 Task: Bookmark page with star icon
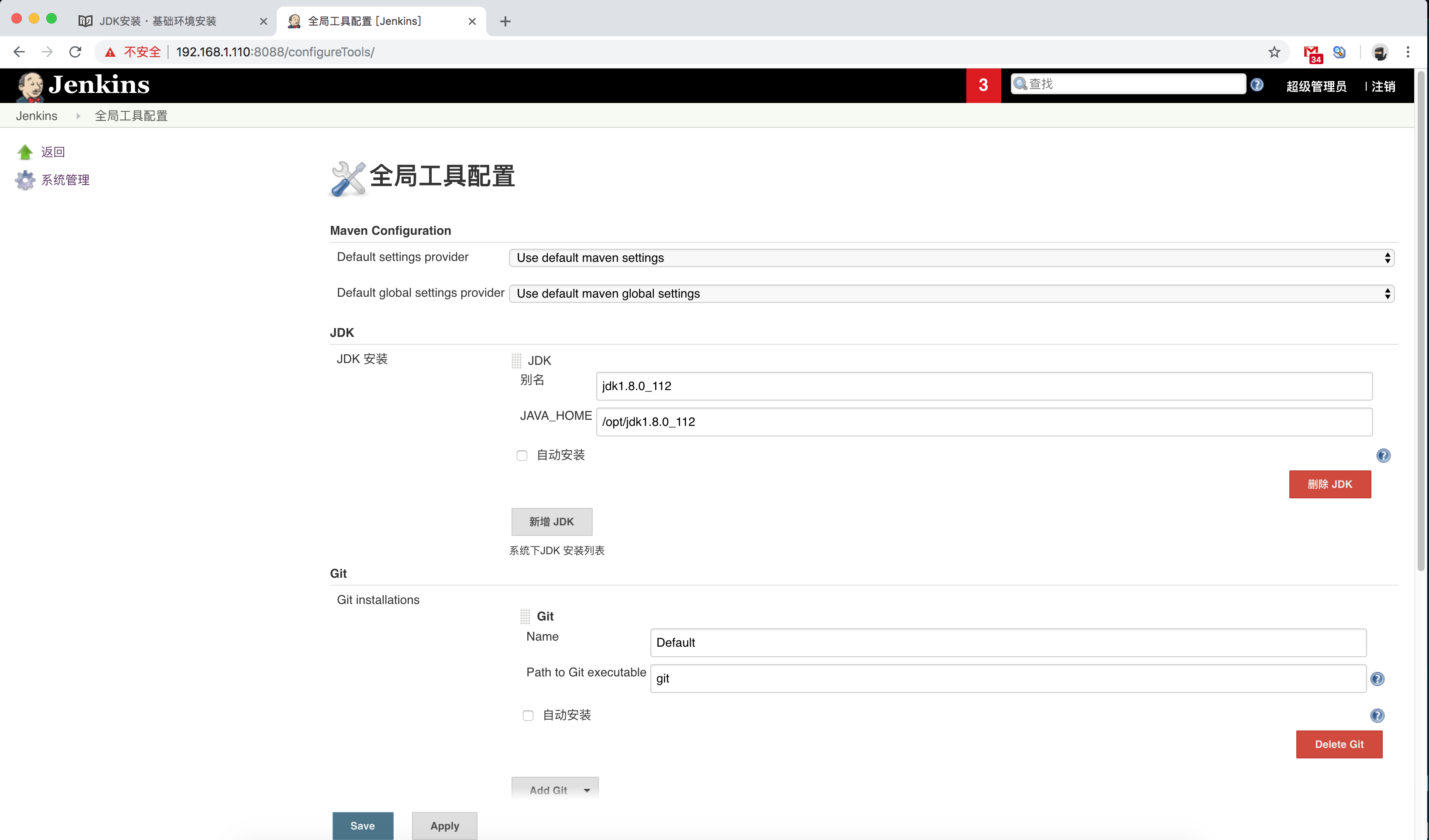click(x=1274, y=52)
